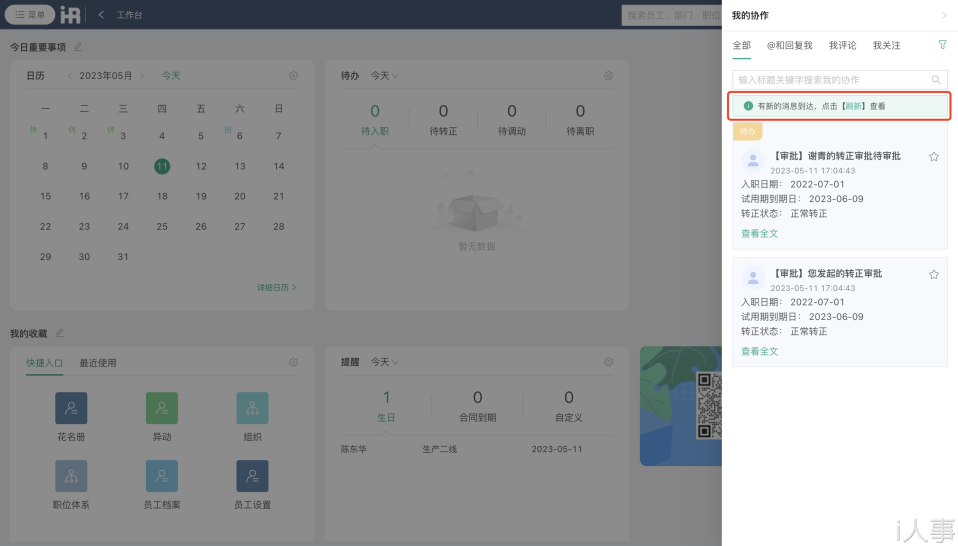The image size is (958, 546).
Task: Switch to 自定义 reminder tab
Action: click(569, 406)
